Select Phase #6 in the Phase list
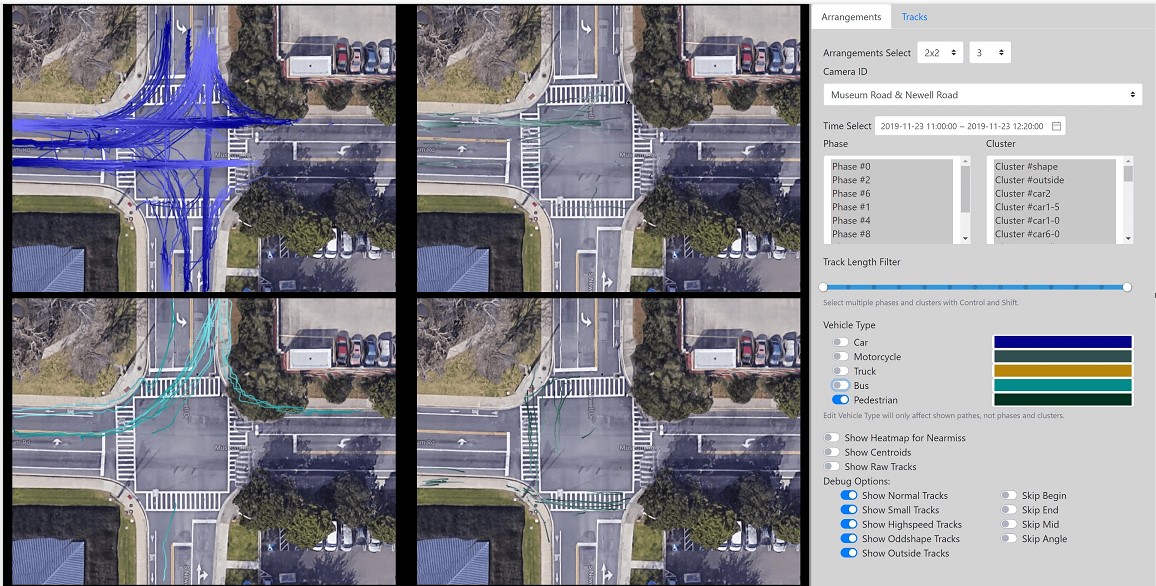This screenshot has height=586, width=1156. [x=852, y=194]
